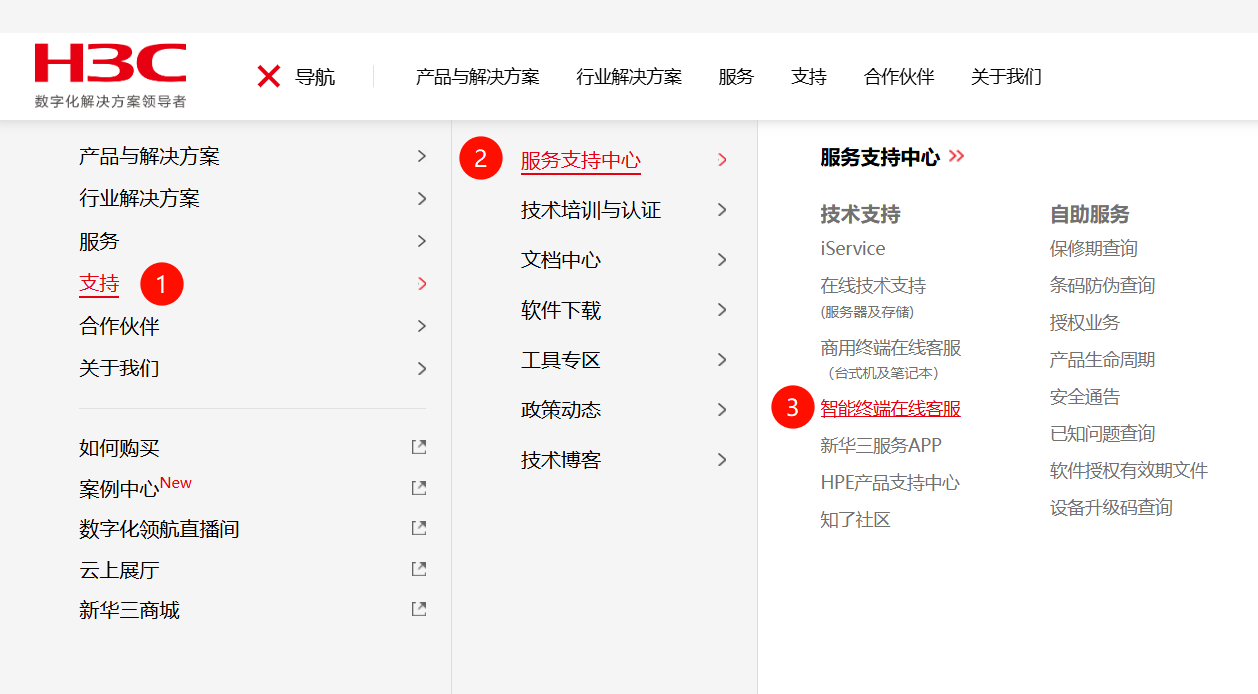Click 数字化解决方案领导者 tagline text
This screenshot has width=1258, height=694.
[110, 101]
